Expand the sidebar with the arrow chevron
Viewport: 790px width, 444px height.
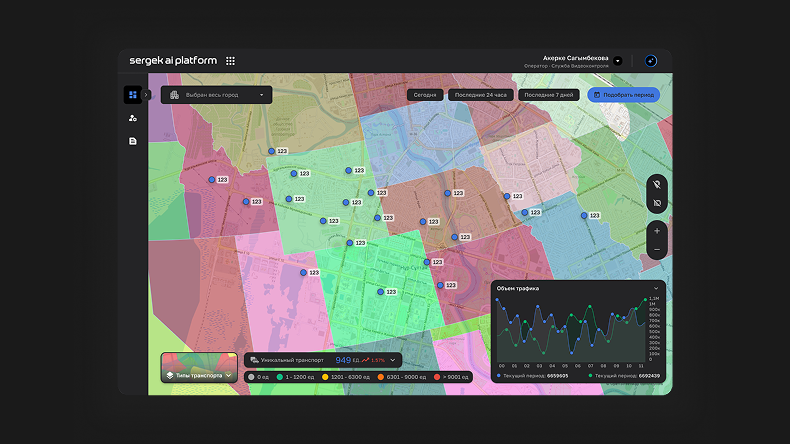point(147,95)
